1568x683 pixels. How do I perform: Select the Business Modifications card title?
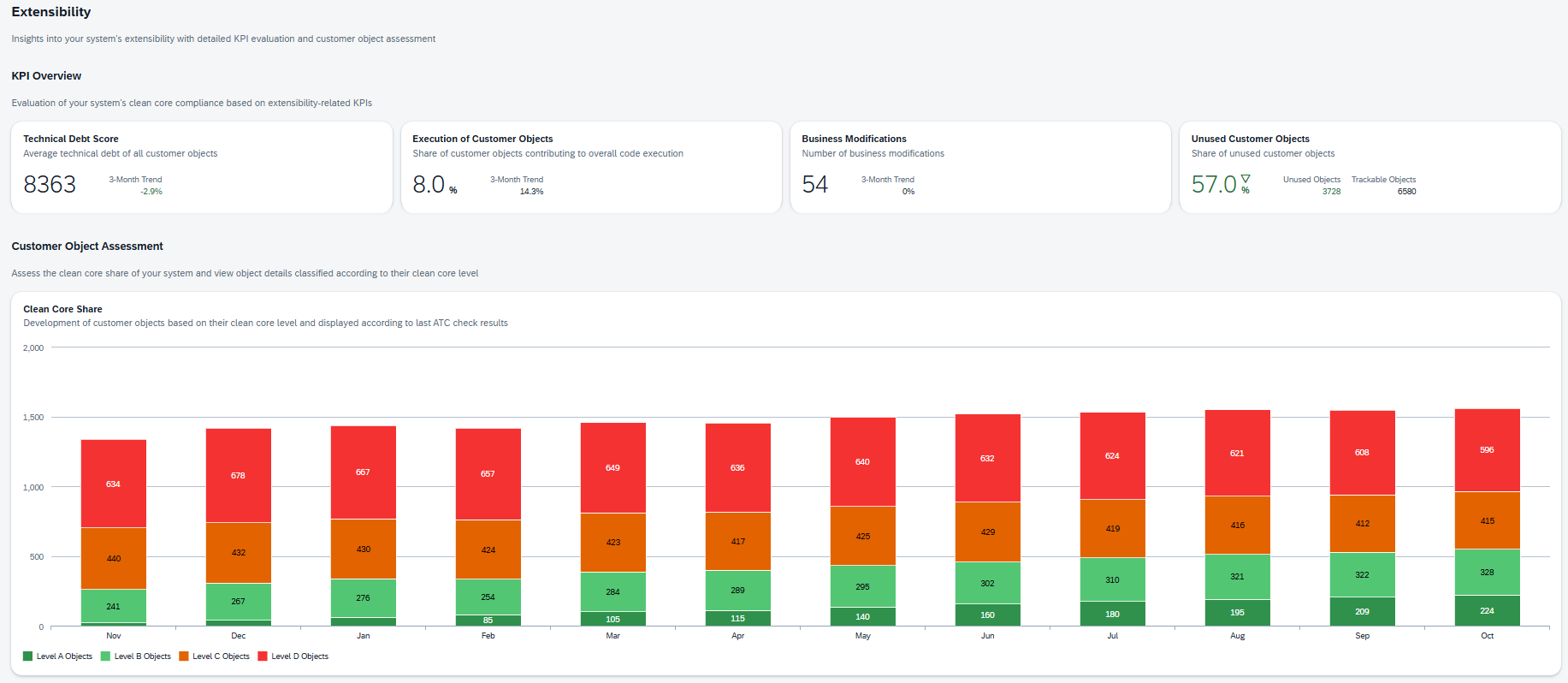tap(854, 139)
